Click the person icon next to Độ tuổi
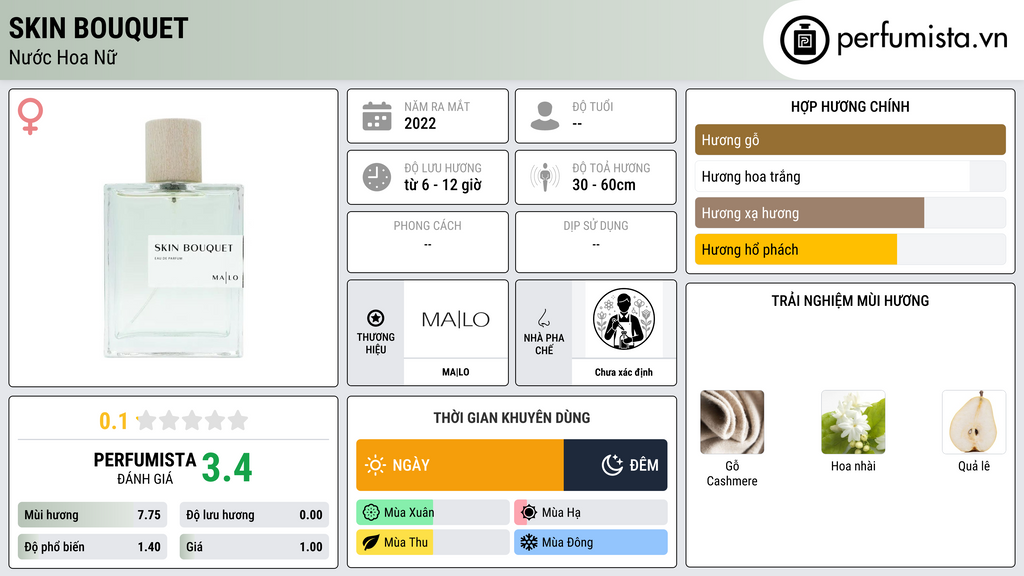The image size is (1024, 576). coord(545,116)
